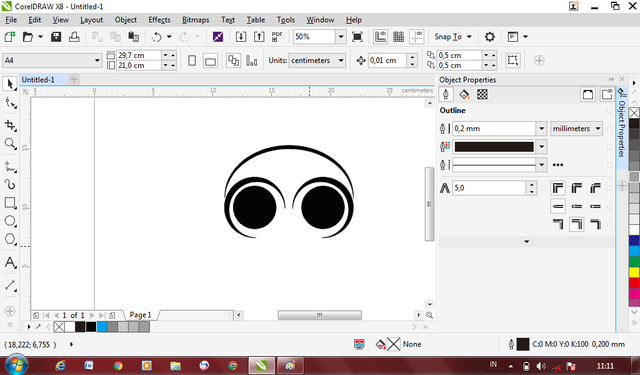Toggle show rulers button

click(380, 37)
